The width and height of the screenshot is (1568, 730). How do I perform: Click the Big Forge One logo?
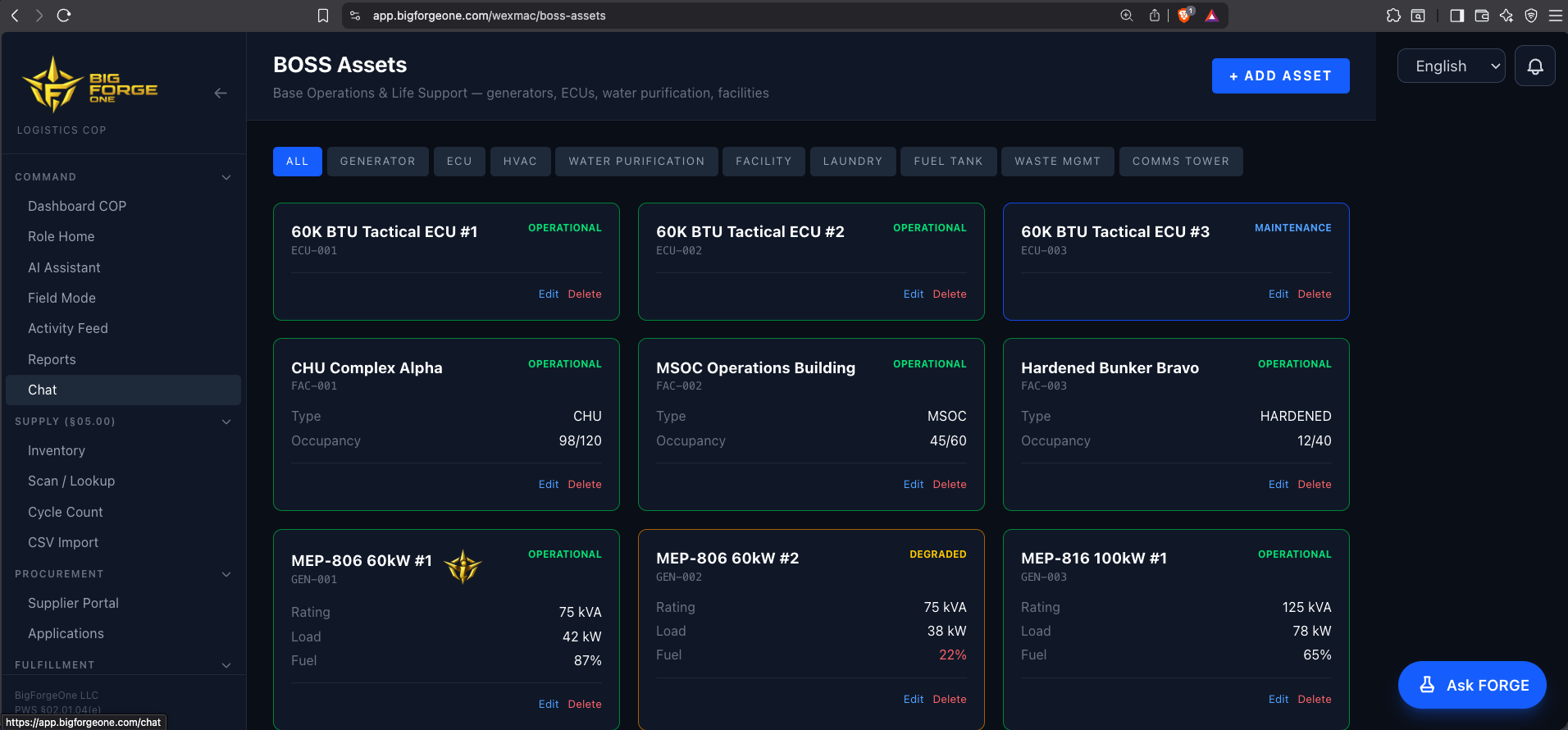(x=90, y=84)
